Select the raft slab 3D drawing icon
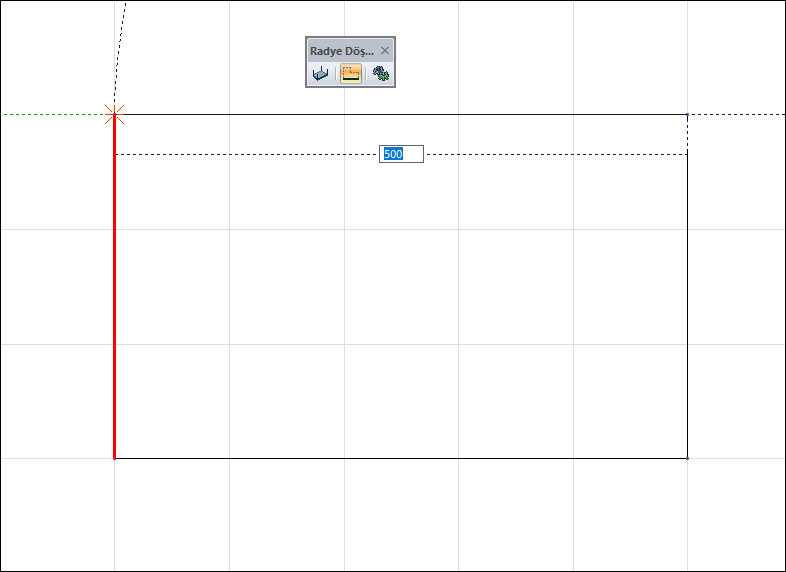The height and width of the screenshot is (572, 786). click(x=320, y=74)
